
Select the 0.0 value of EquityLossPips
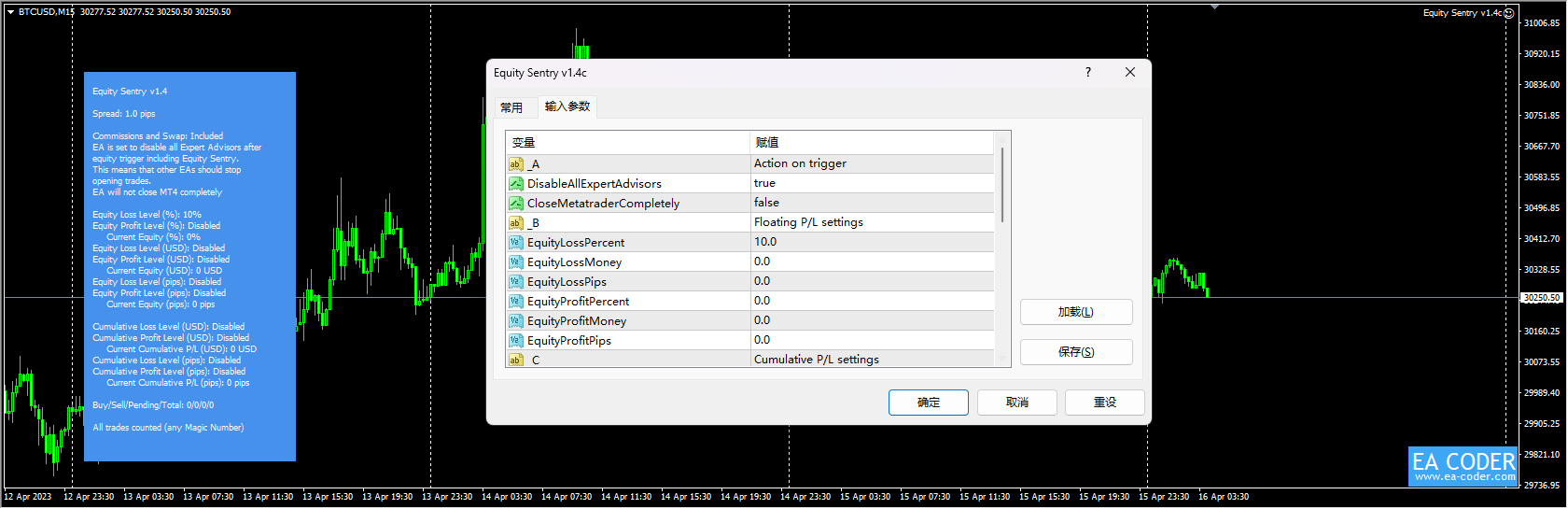tap(873, 281)
